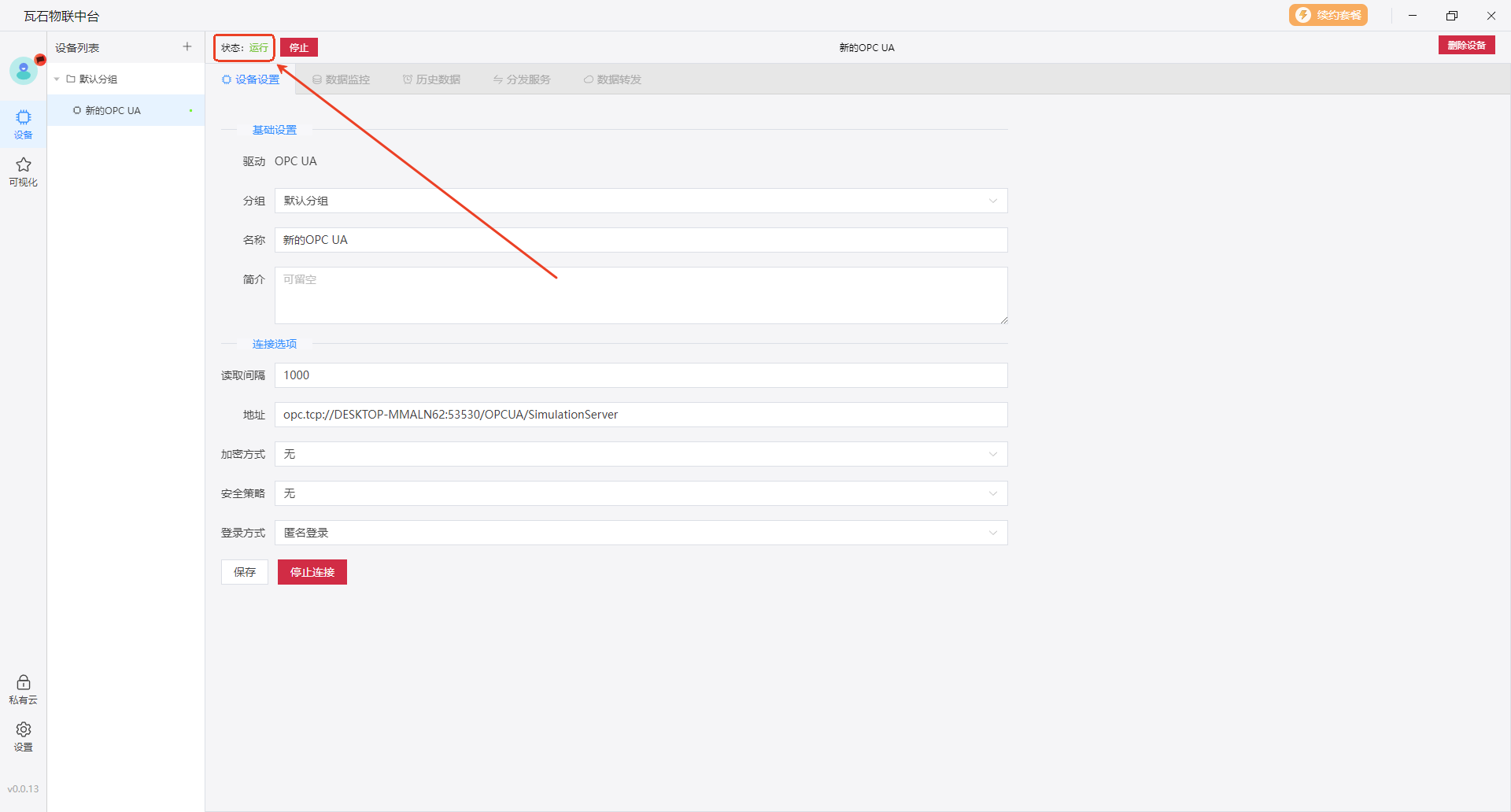Image resolution: width=1511 pixels, height=812 pixels.
Task: Restore the window using title bar icon
Action: click(x=1452, y=16)
